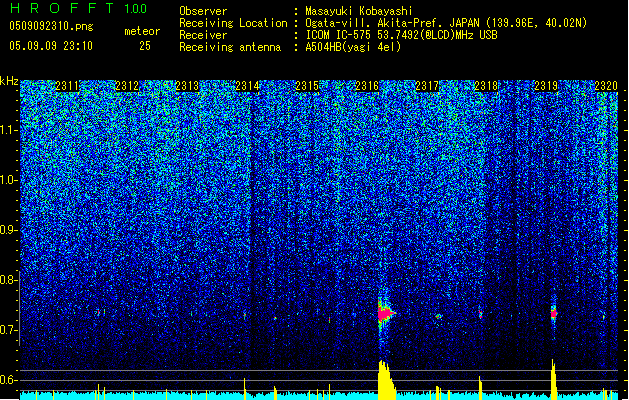Click the 2319 time marker
The height and width of the screenshot is (400, 629).
[546, 86]
